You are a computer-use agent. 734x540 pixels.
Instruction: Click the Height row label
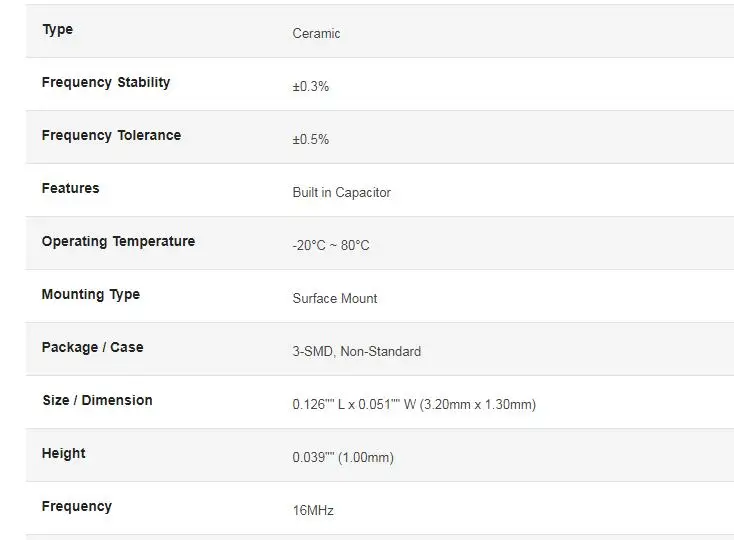(63, 454)
